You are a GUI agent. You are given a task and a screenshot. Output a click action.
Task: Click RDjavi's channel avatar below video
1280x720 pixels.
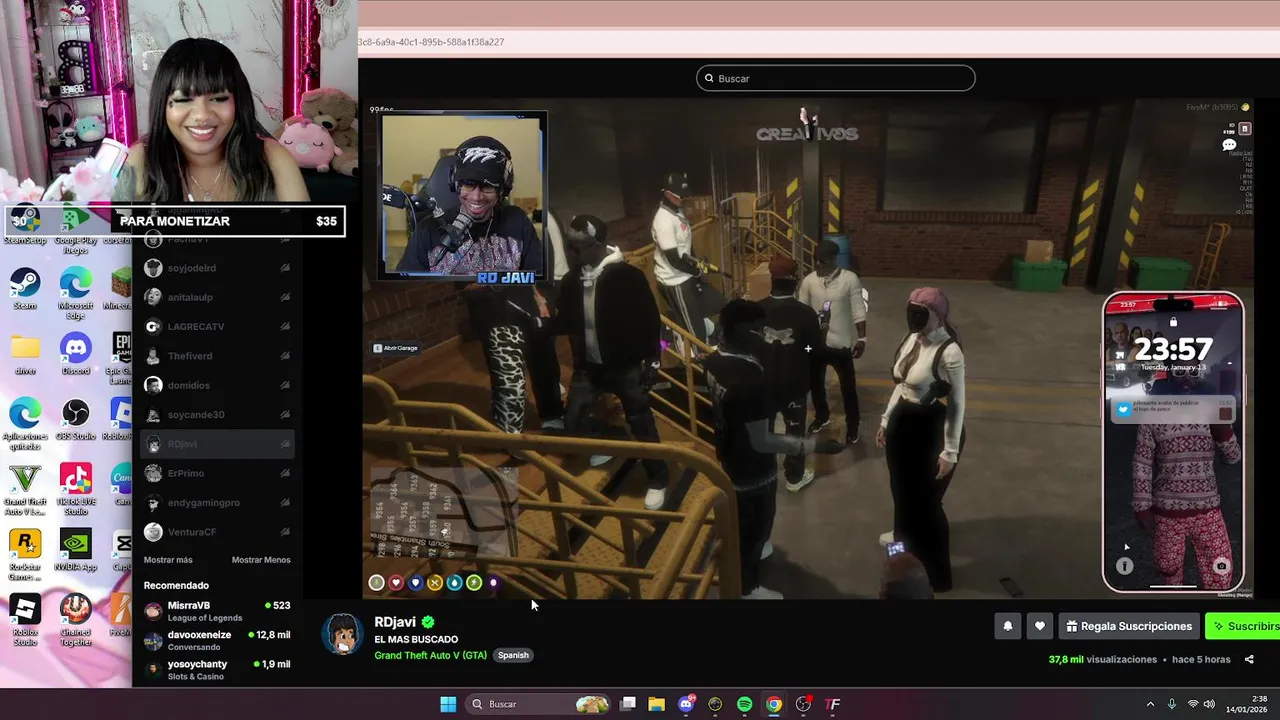(342, 633)
